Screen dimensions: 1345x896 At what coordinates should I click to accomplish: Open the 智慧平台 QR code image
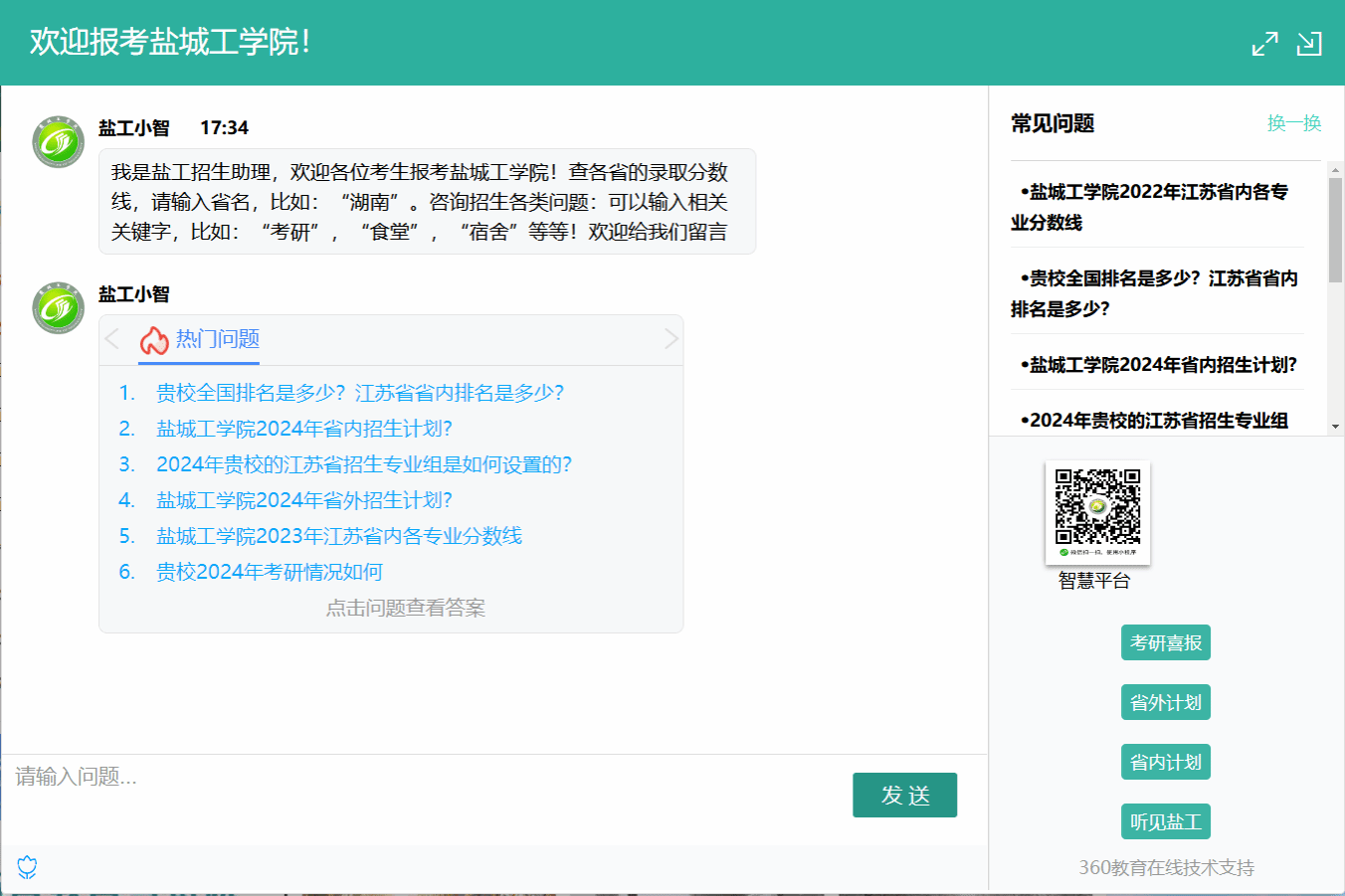pyautogui.click(x=1097, y=511)
